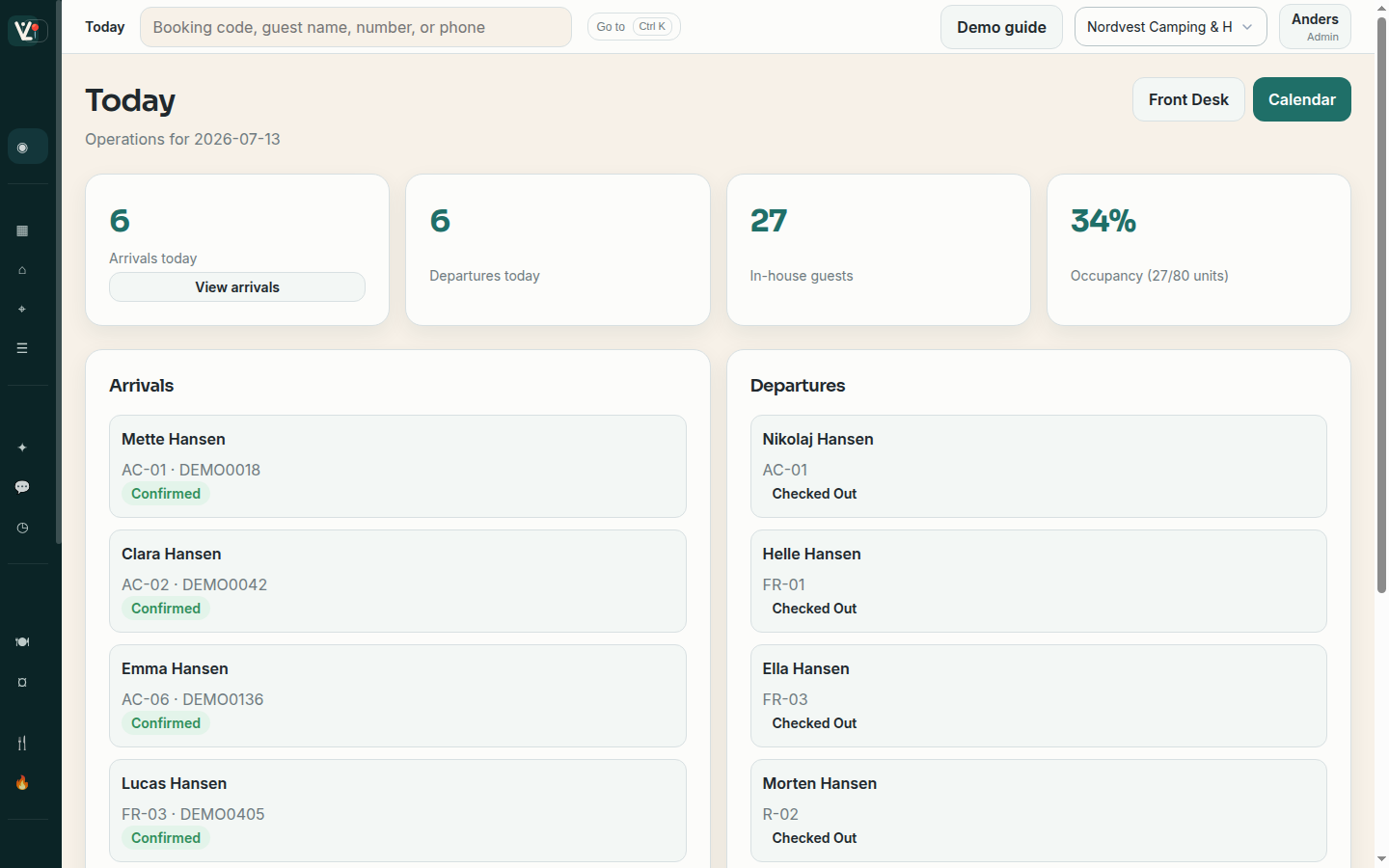Click the fire flame icon in sidebar

point(22,782)
